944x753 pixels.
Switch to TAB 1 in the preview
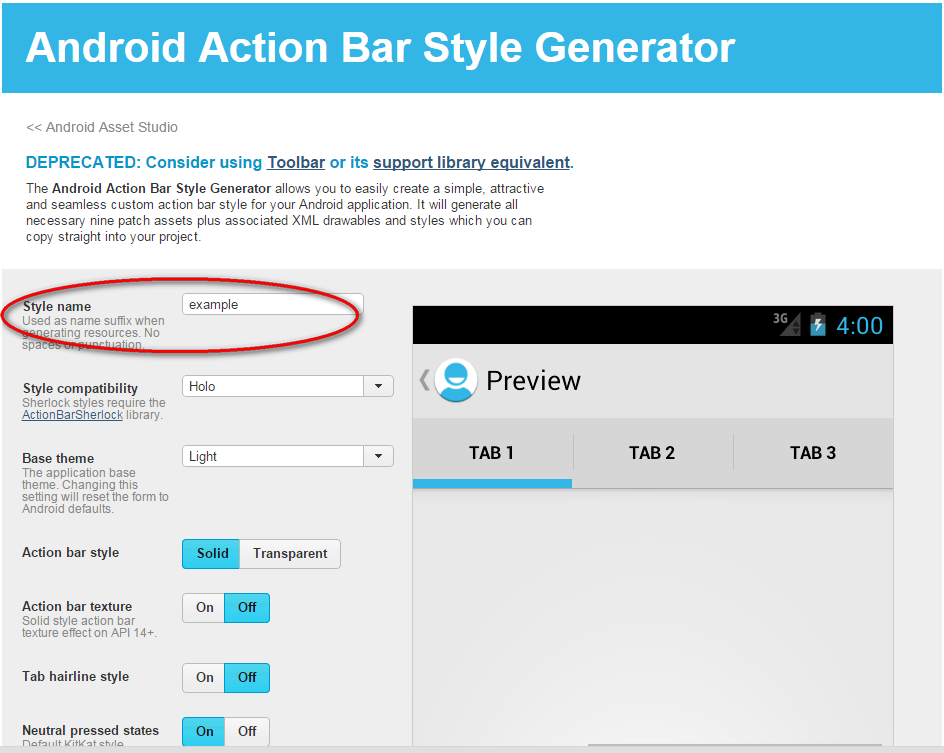pyautogui.click(x=492, y=453)
